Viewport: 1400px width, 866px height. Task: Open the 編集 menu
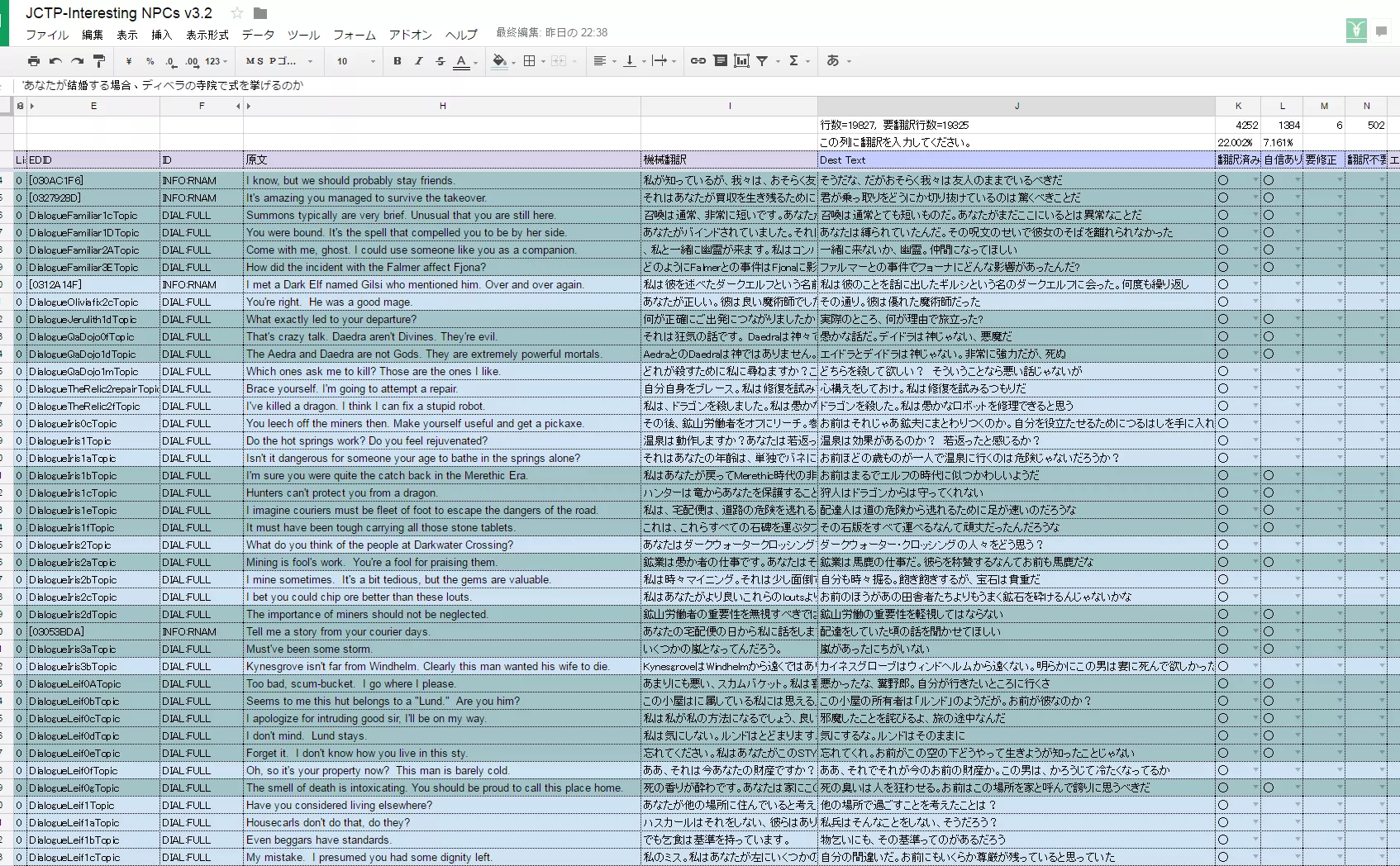click(93, 35)
